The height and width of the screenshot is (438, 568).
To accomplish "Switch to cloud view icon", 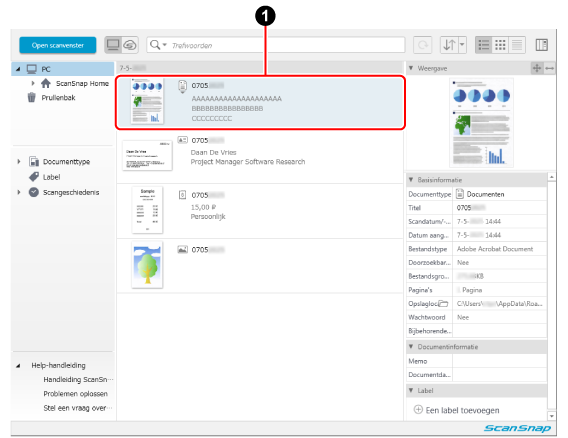I will click(x=130, y=45).
